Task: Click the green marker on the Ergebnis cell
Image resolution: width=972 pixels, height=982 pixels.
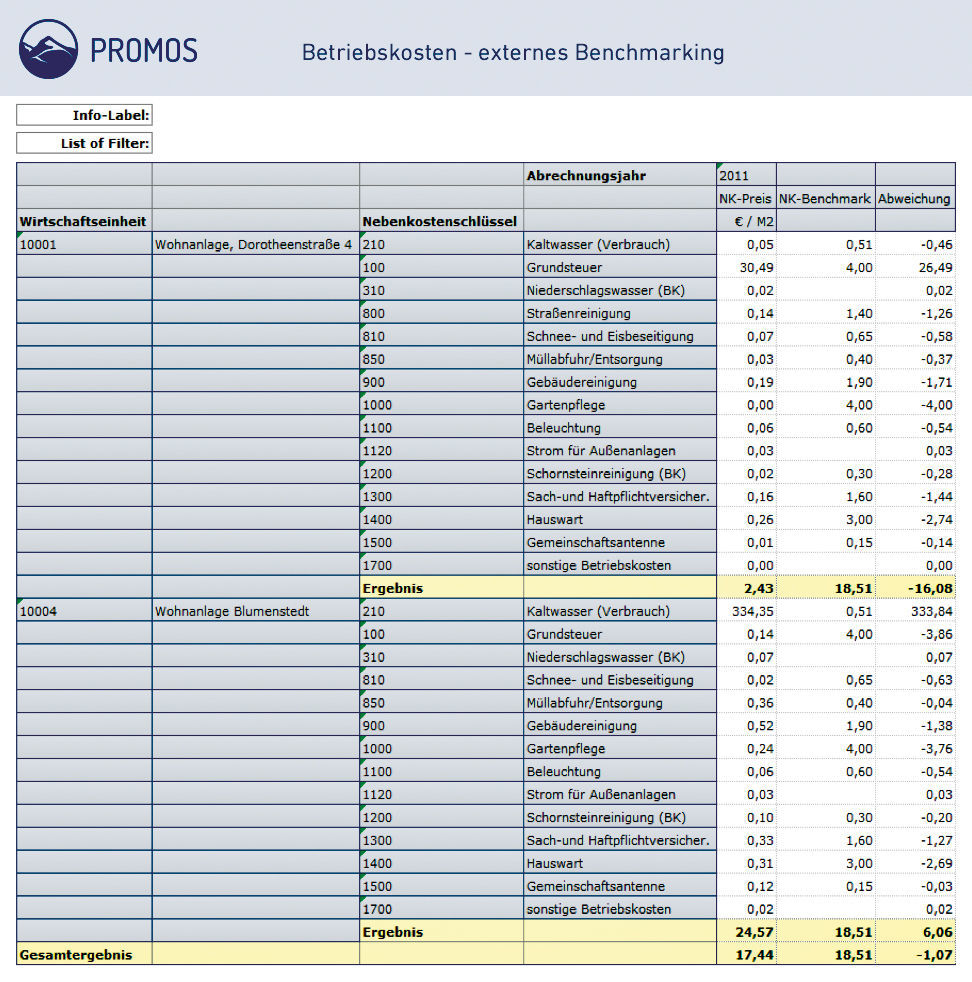Action: (x=363, y=581)
